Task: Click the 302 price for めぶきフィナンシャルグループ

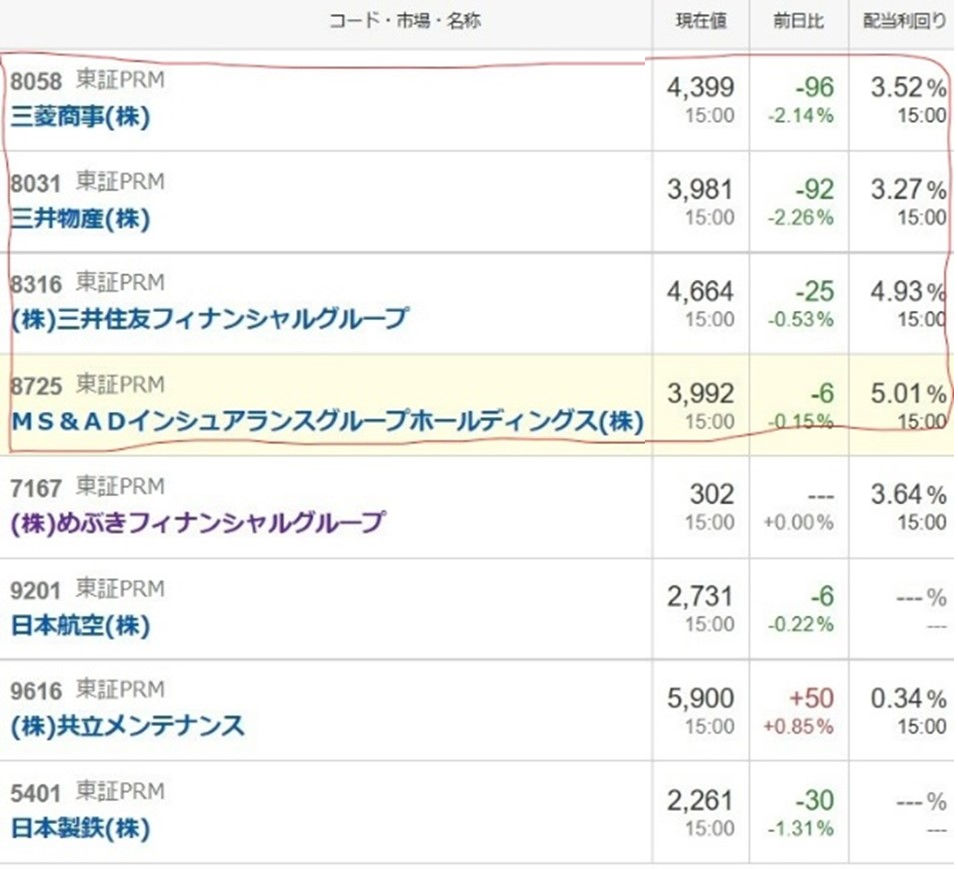Action: point(711,495)
